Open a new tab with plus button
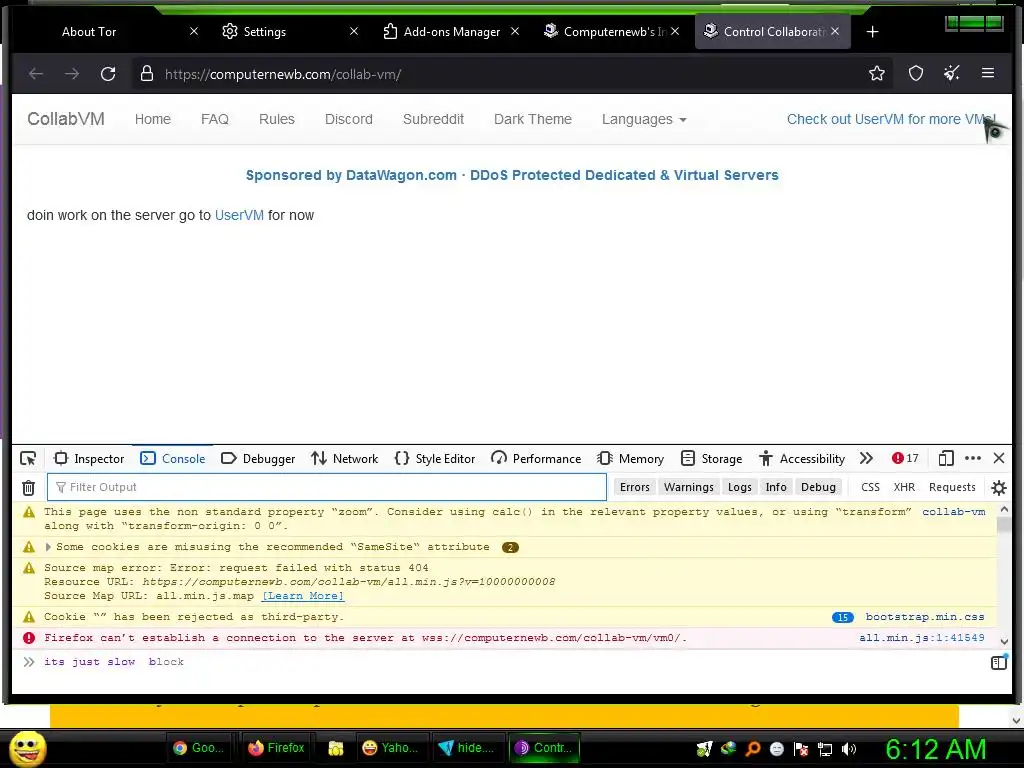The image size is (1024, 768). [x=872, y=31]
